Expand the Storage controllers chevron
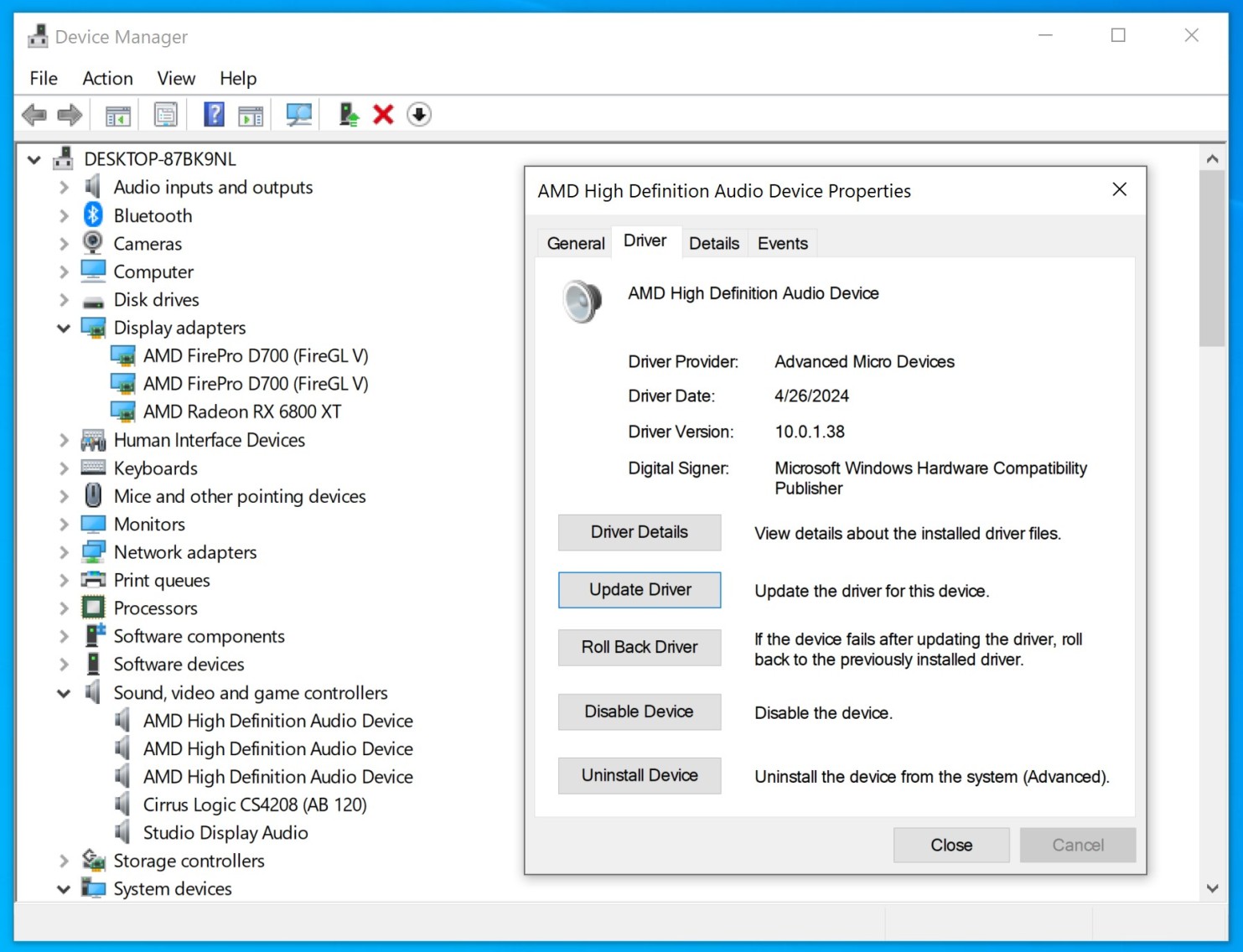Viewport: 1243px width, 952px height. 64,861
